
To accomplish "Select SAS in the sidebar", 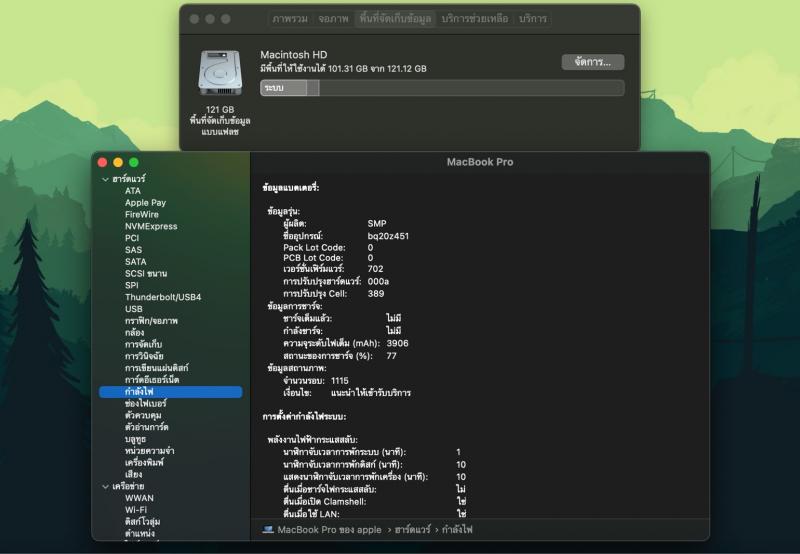I will click(x=133, y=249).
